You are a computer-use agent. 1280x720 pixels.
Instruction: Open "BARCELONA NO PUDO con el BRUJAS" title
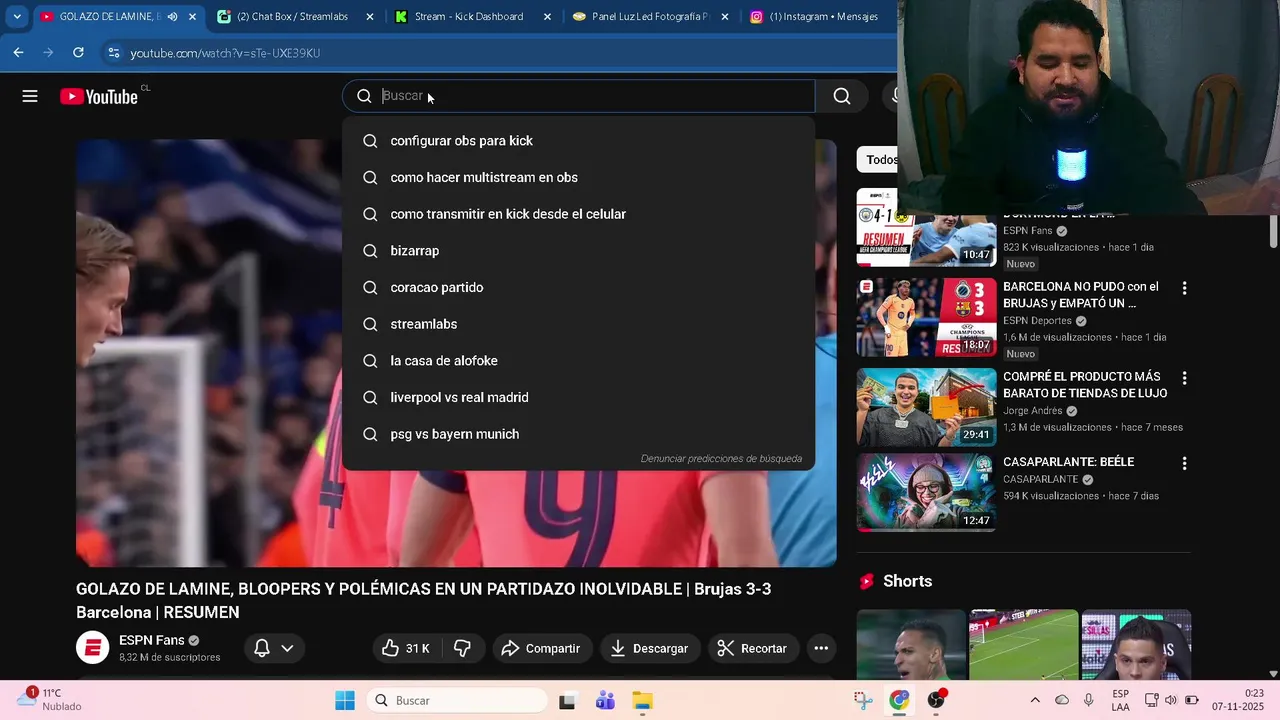[x=1081, y=295]
